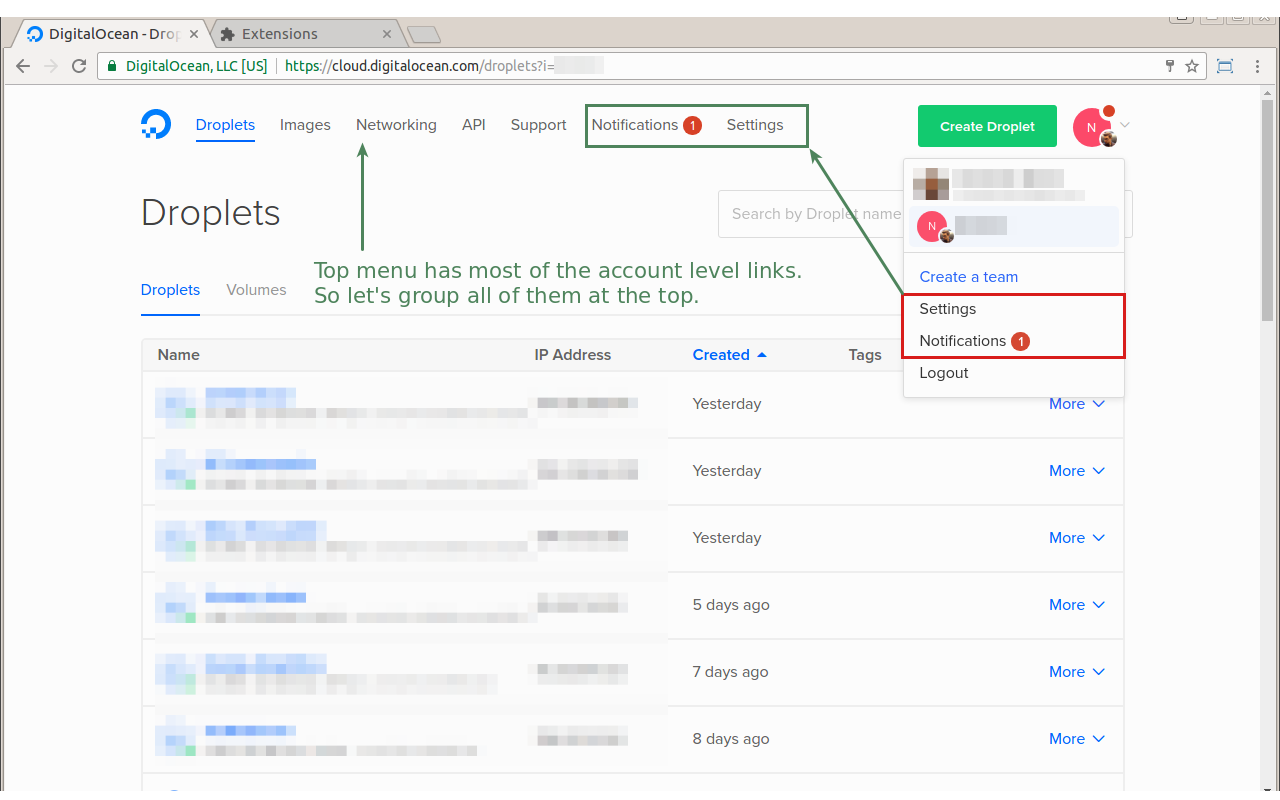This screenshot has width=1280, height=800.
Task: Click the tab overview icon beside Chrome menu
Action: pyautogui.click(x=1224, y=66)
